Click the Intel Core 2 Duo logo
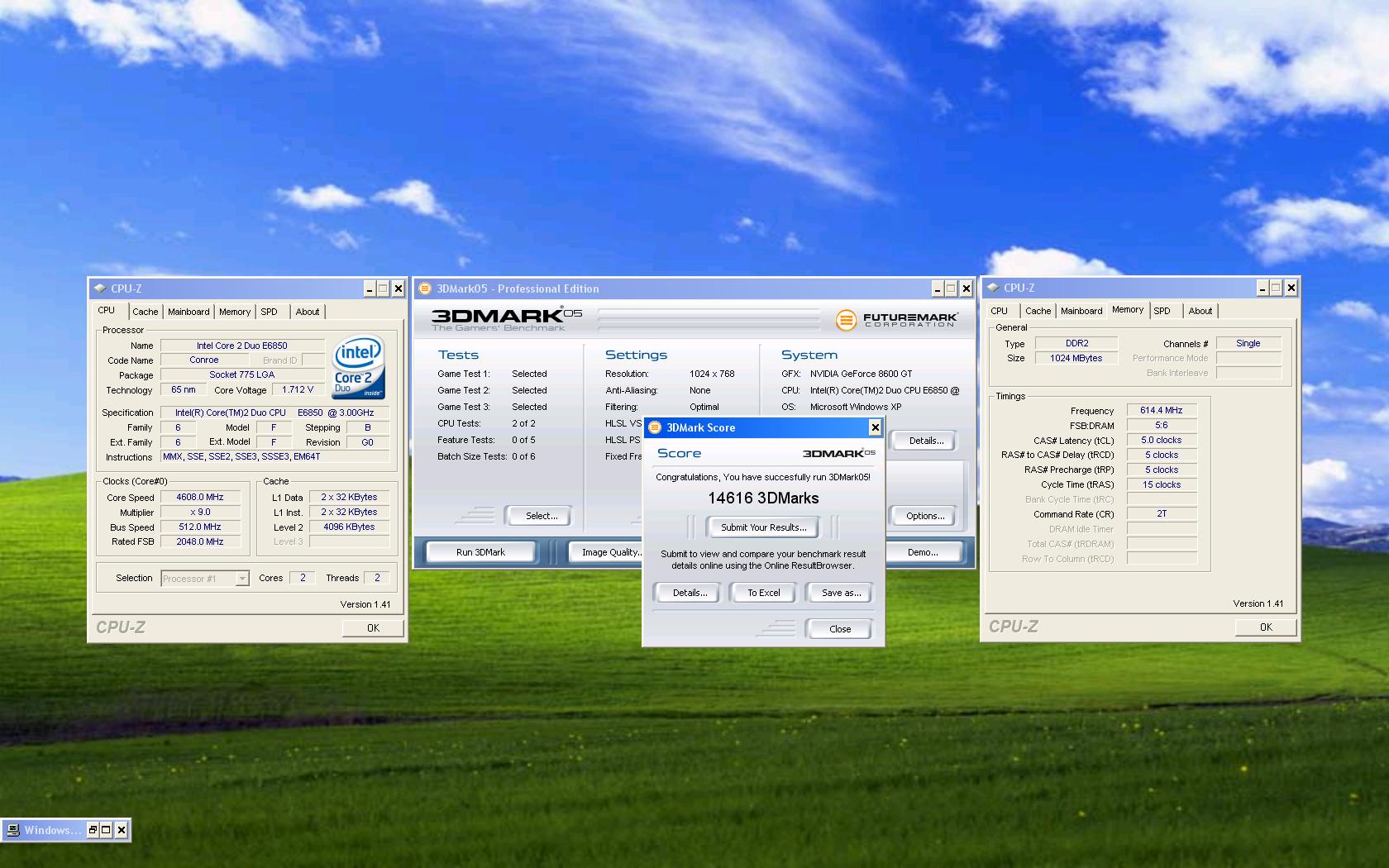This screenshot has width=1389, height=868. (x=359, y=367)
